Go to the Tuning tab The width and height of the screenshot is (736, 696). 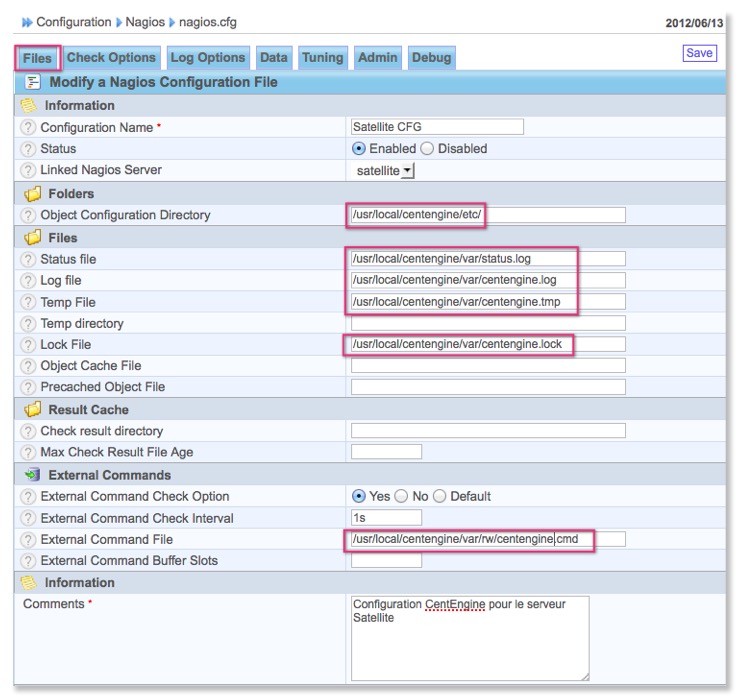pyautogui.click(x=321, y=59)
